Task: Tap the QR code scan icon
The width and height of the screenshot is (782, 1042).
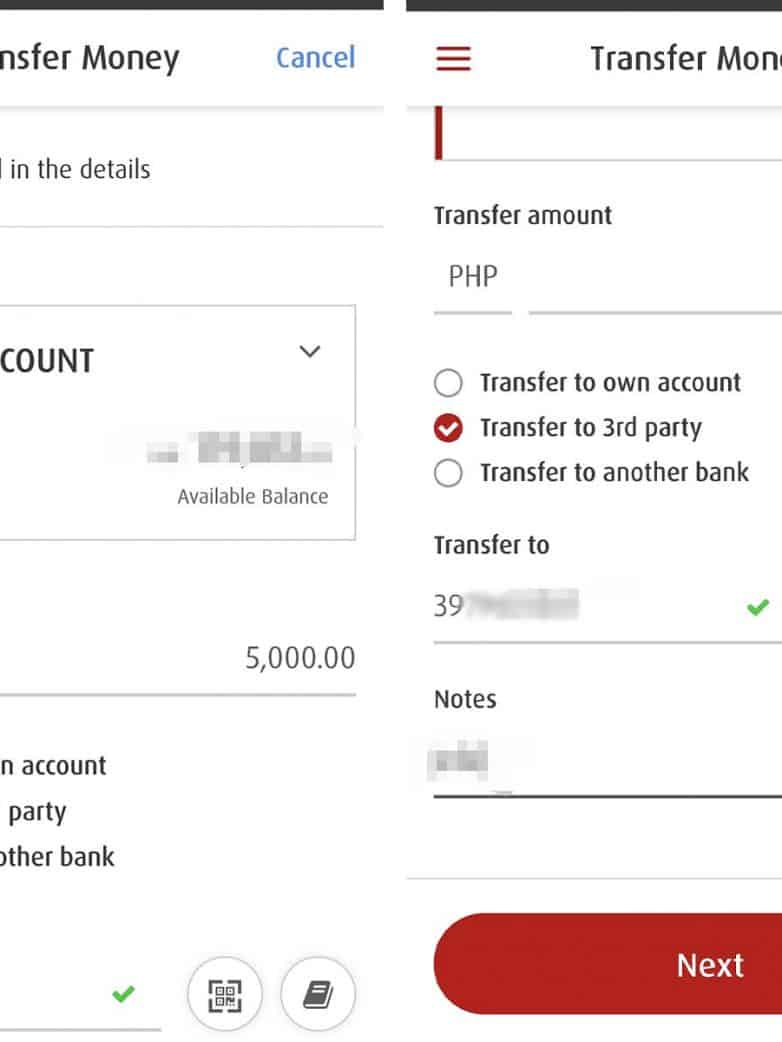Action: [224, 994]
